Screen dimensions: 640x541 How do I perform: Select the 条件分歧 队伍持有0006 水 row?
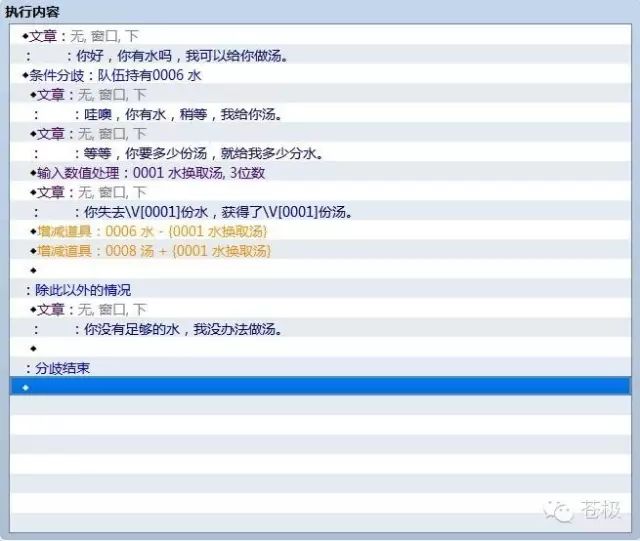click(320, 75)
